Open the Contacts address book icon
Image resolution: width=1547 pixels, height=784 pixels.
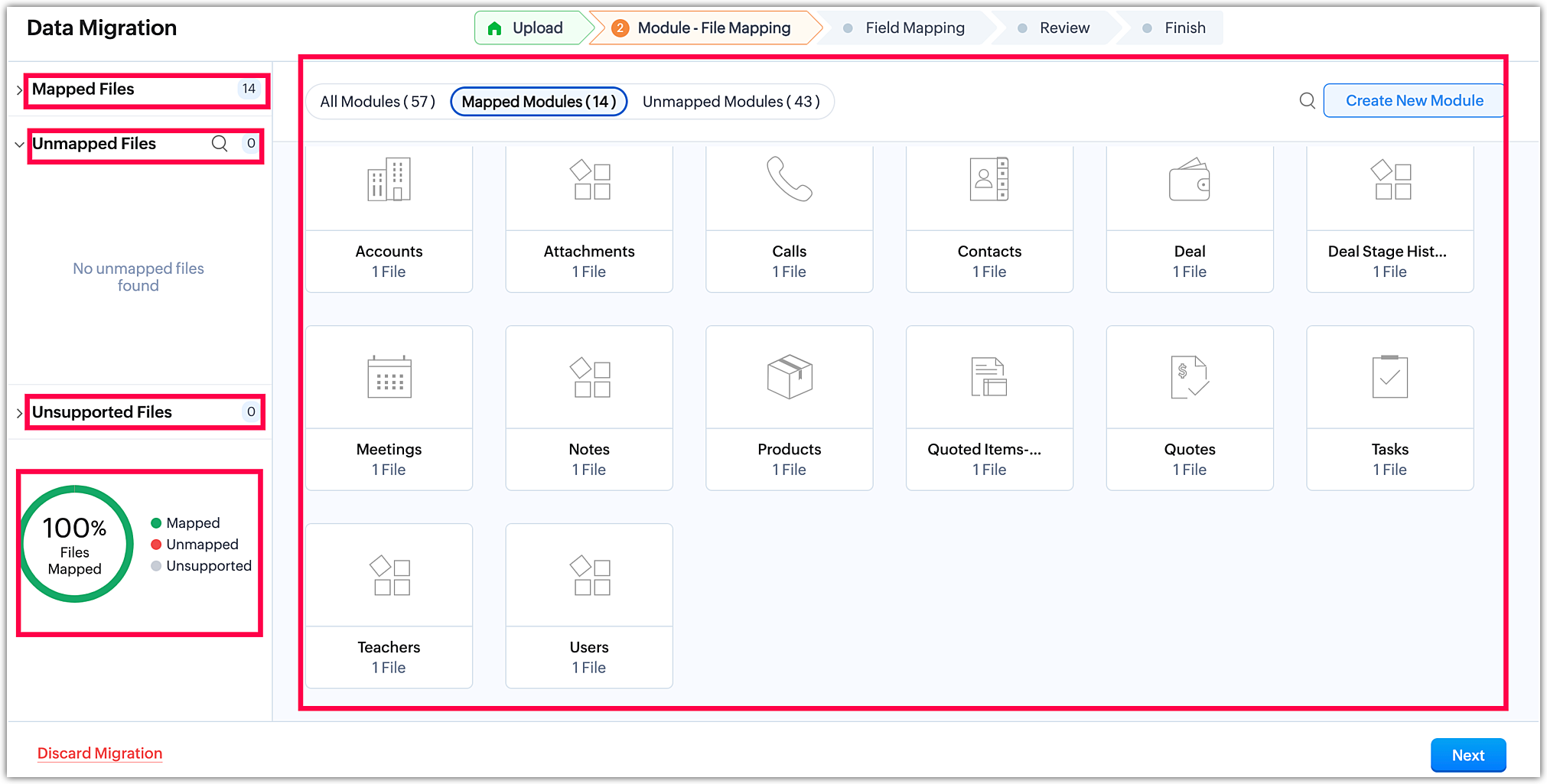[x=988, y=180]
